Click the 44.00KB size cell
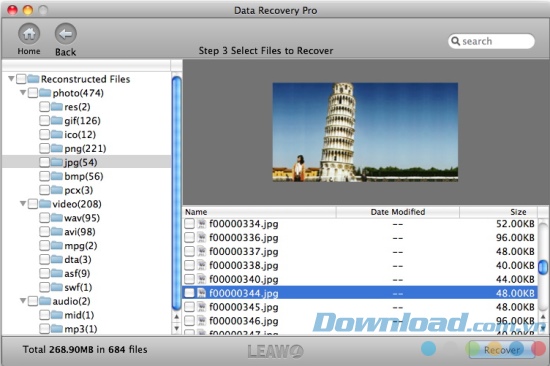This screenshot has height=366, width=550. click(x=515, y=279)
